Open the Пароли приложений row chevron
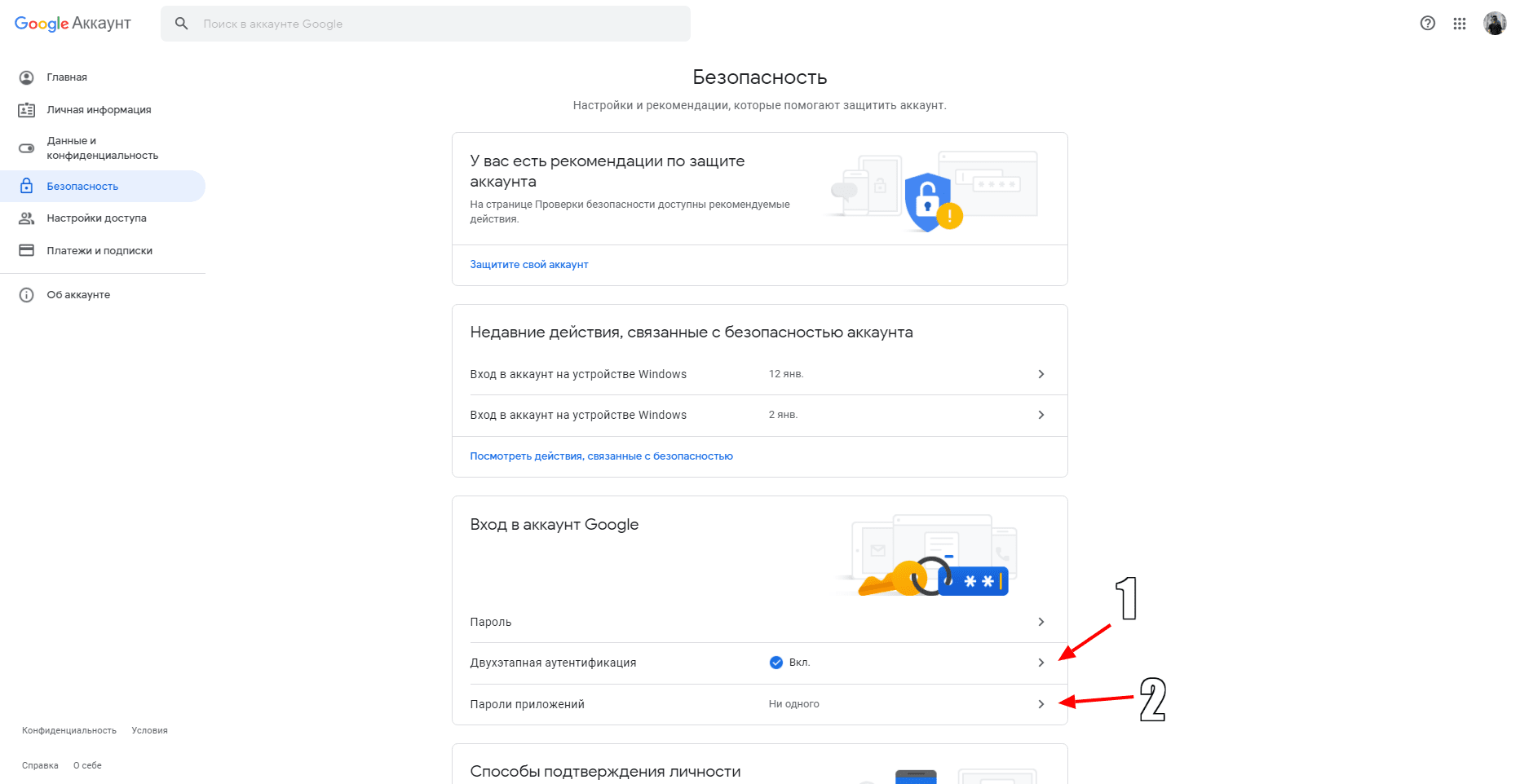1520x784 pixels. 1041,704
